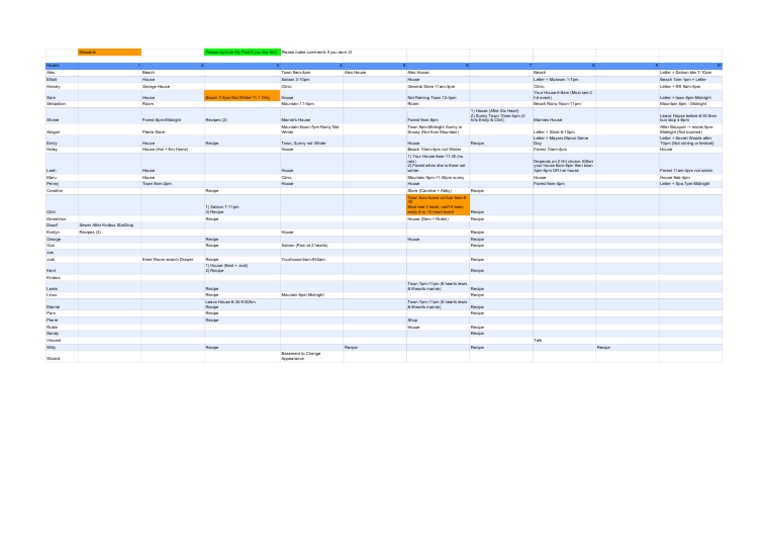Select the Willy name cell
This screenshot has height=543, width=768.
(x=62, y=347)
